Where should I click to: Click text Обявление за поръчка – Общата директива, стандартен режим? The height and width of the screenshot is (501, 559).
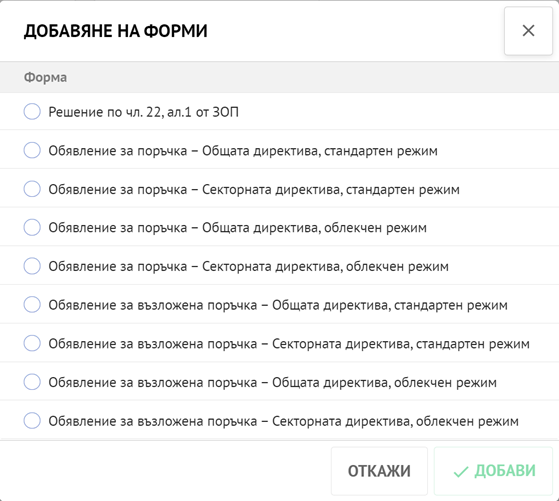point(243,151)
